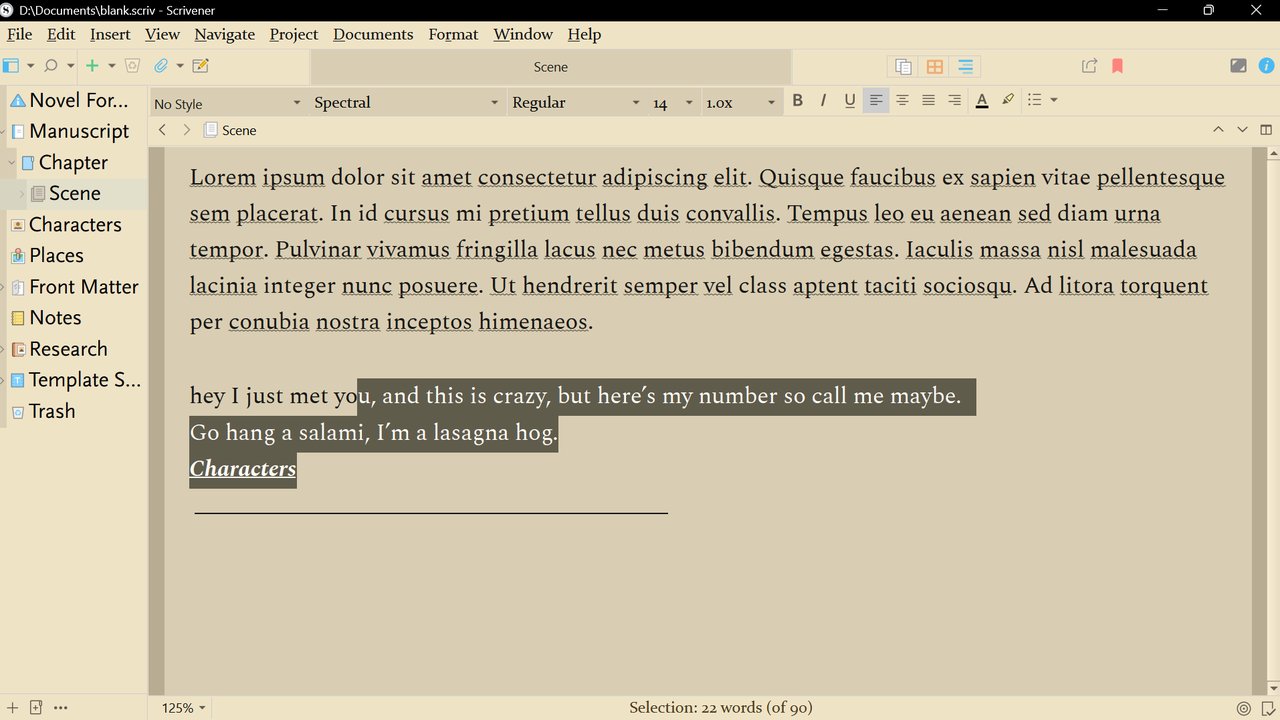
Task: Set left text alignment
Action: 876,100
